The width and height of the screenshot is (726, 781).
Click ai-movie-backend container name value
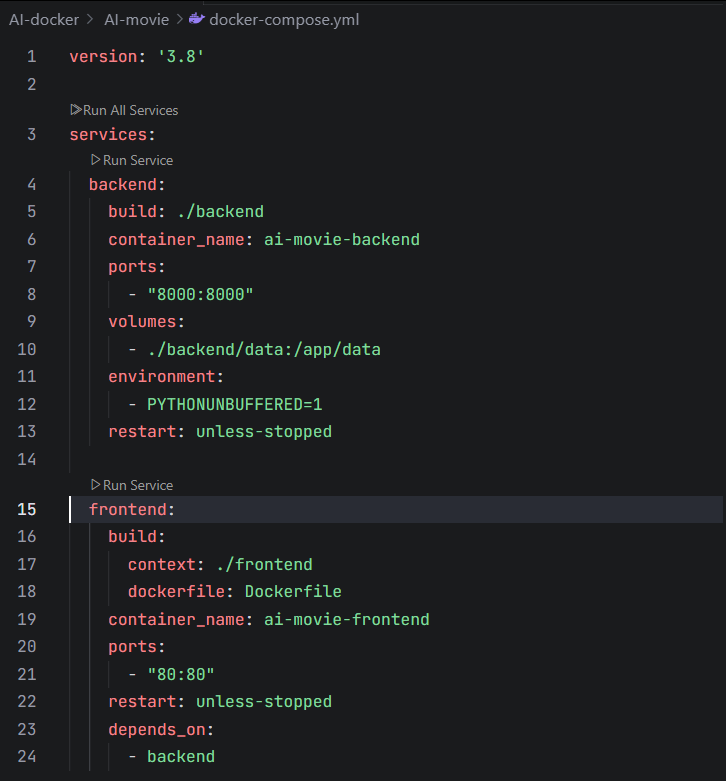[342, 240]
